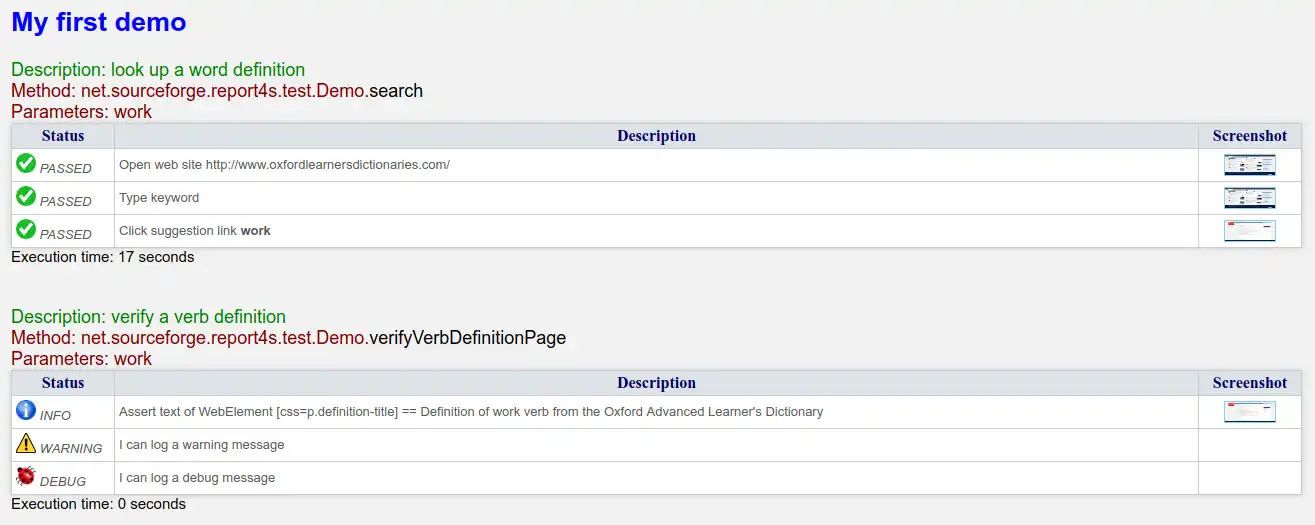Click the Screenshot header in verifyVerbDefinitionPage table
Image resolution: width=1315 pixels, height=525 pixels.
(x=1250, y=383)
